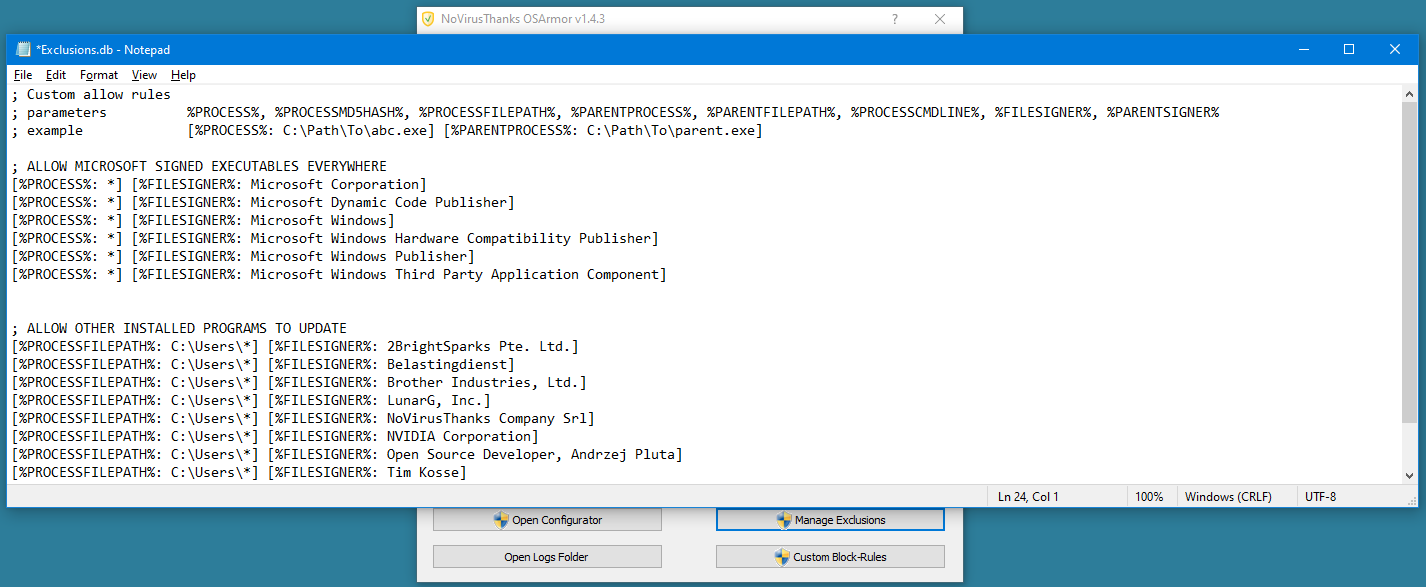Click the %PARENTSIGNER% parameter text
The image size is (1426, 587).
[1163, 112]
